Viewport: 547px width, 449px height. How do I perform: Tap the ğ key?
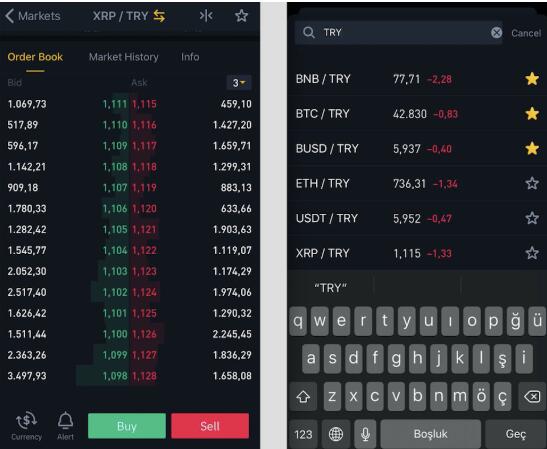[515, 321]
